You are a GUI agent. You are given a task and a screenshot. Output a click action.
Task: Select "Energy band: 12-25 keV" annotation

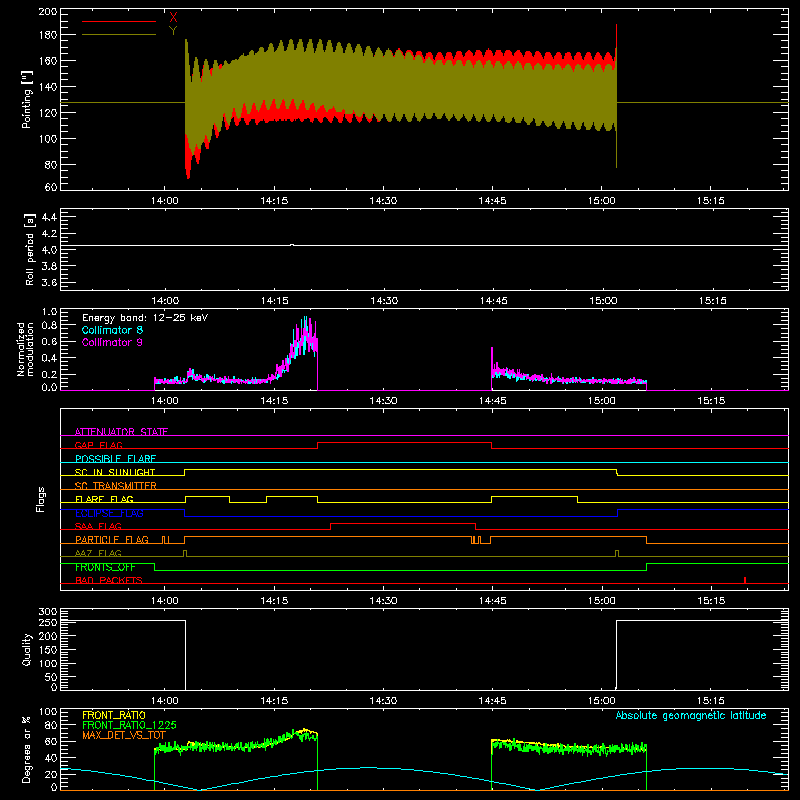click(145, 318)
